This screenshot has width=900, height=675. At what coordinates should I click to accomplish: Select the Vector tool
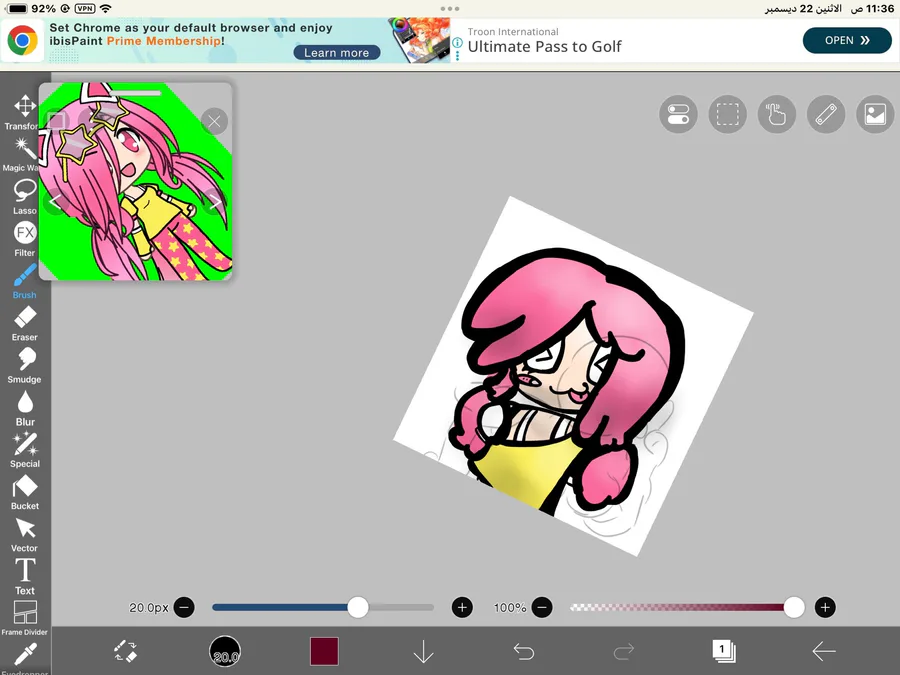coord(25,534)
